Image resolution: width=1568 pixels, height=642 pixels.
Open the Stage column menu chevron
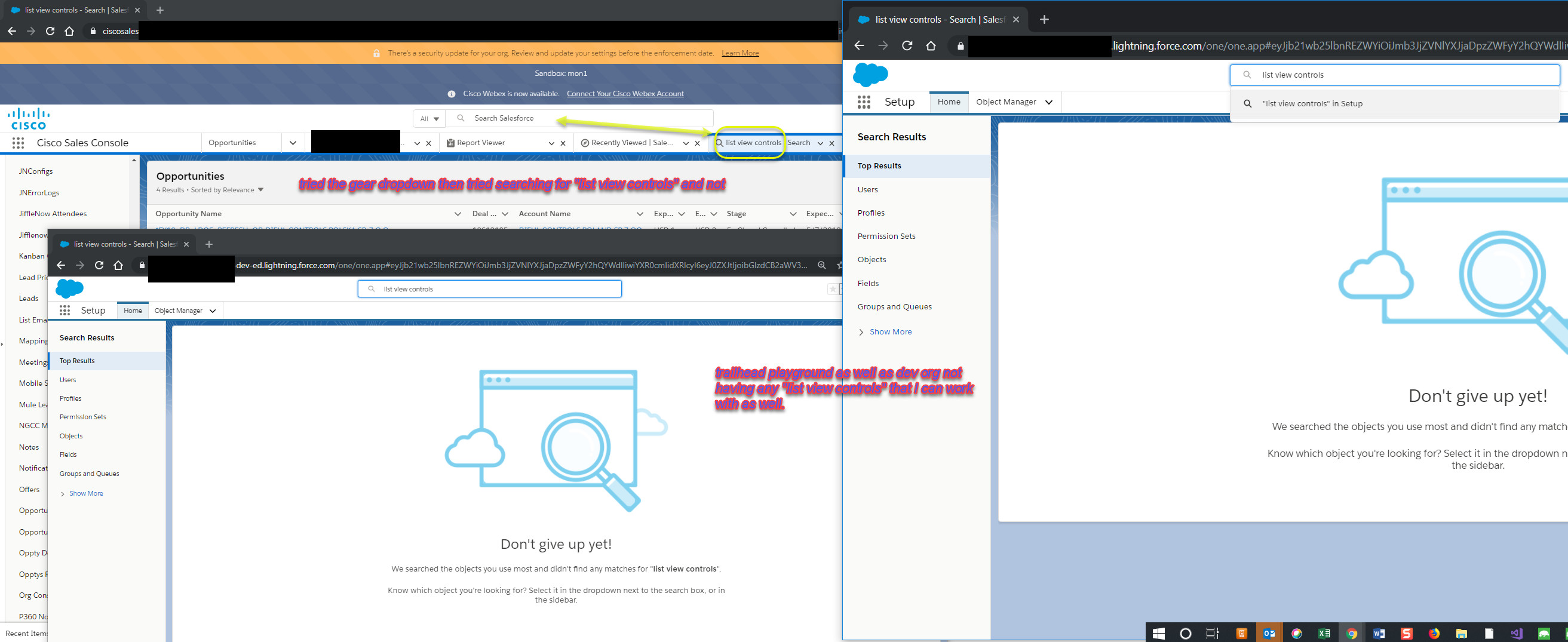point(793,214)
